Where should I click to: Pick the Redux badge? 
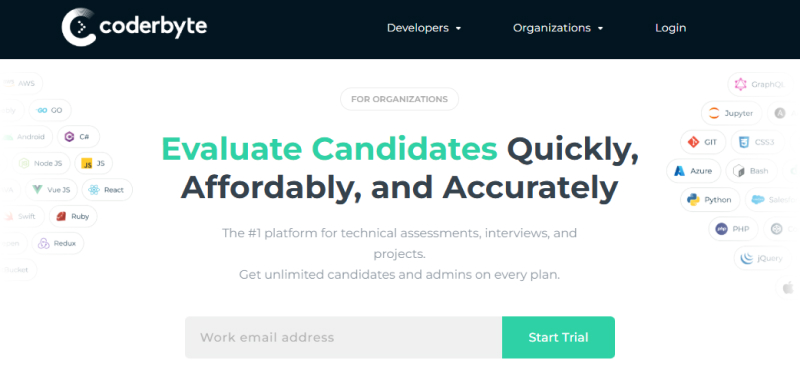point(58,243)
